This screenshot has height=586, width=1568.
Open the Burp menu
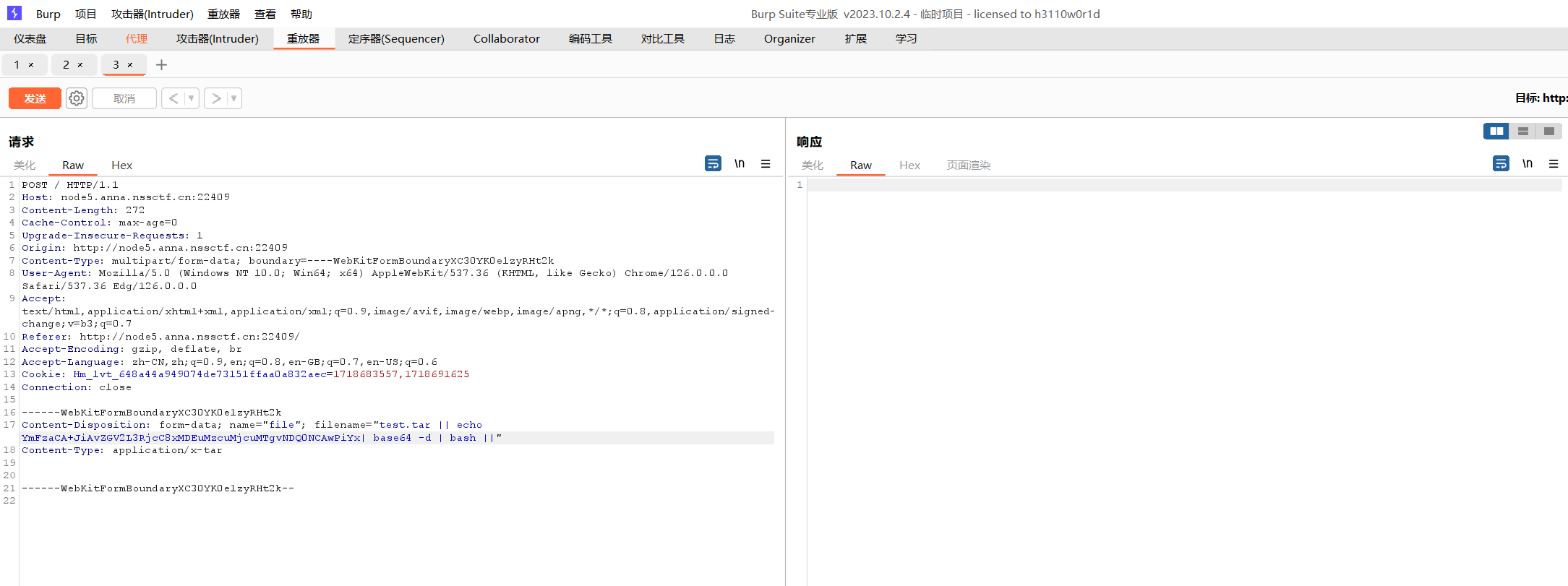(x=48, y=14)
